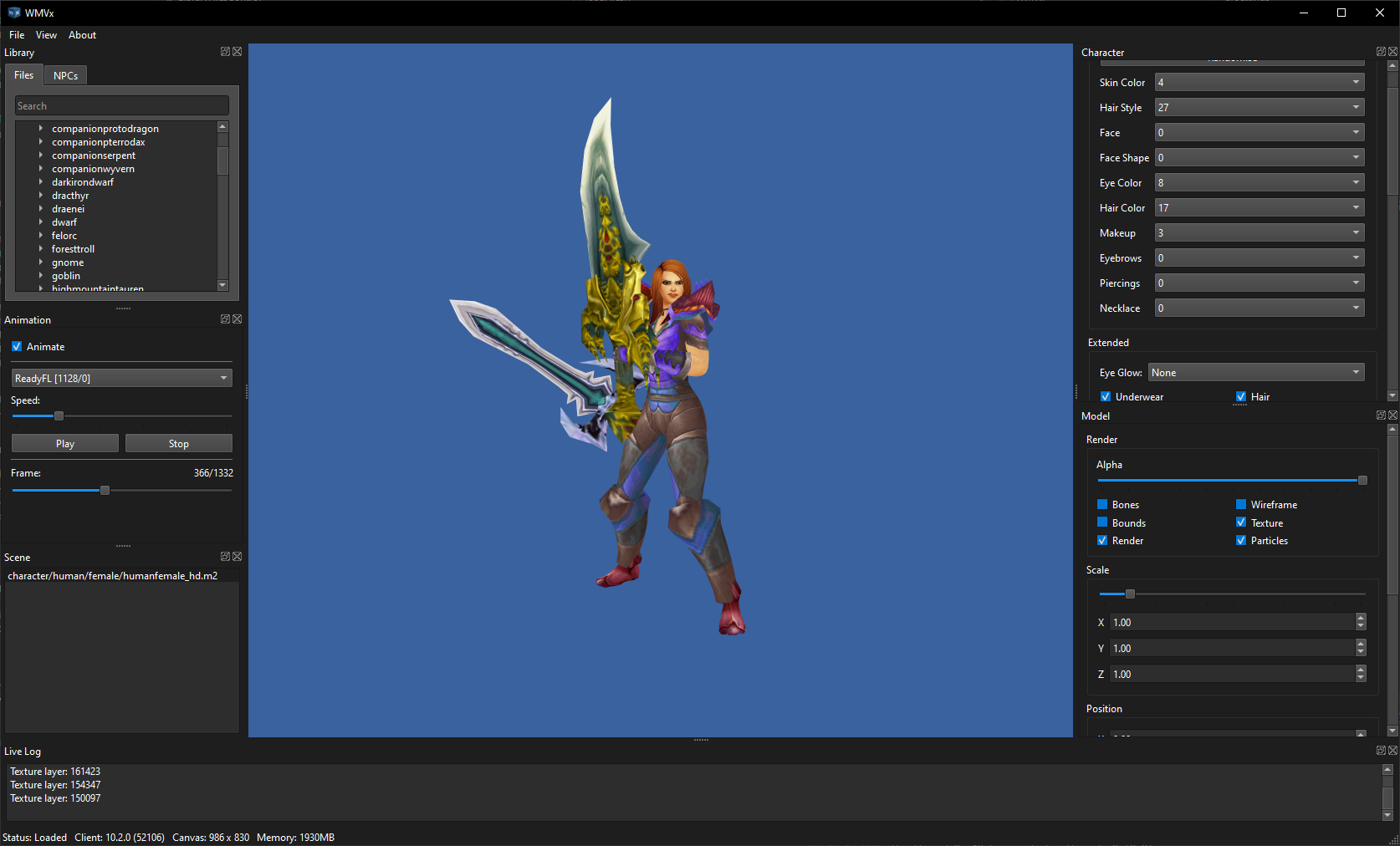Viewport: 1400px width, 846px height.
Task: Uncheck the Underwear option
Action: (1106, 396)
